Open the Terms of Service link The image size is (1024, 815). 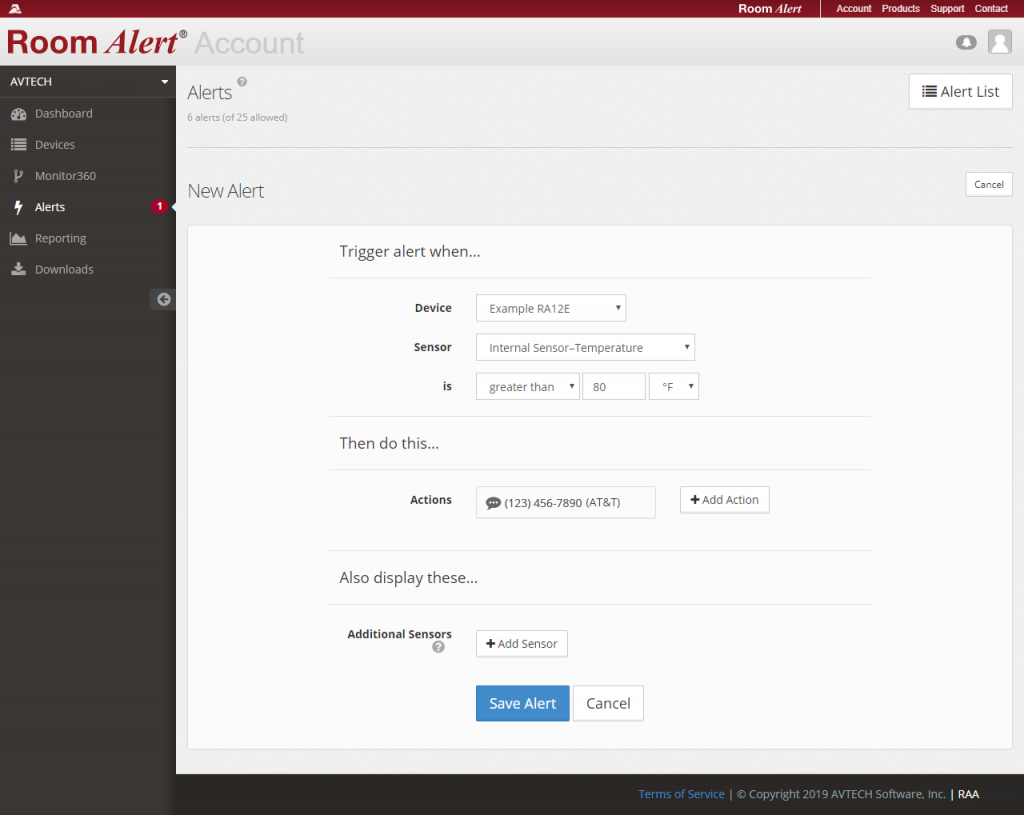(681, 794)
